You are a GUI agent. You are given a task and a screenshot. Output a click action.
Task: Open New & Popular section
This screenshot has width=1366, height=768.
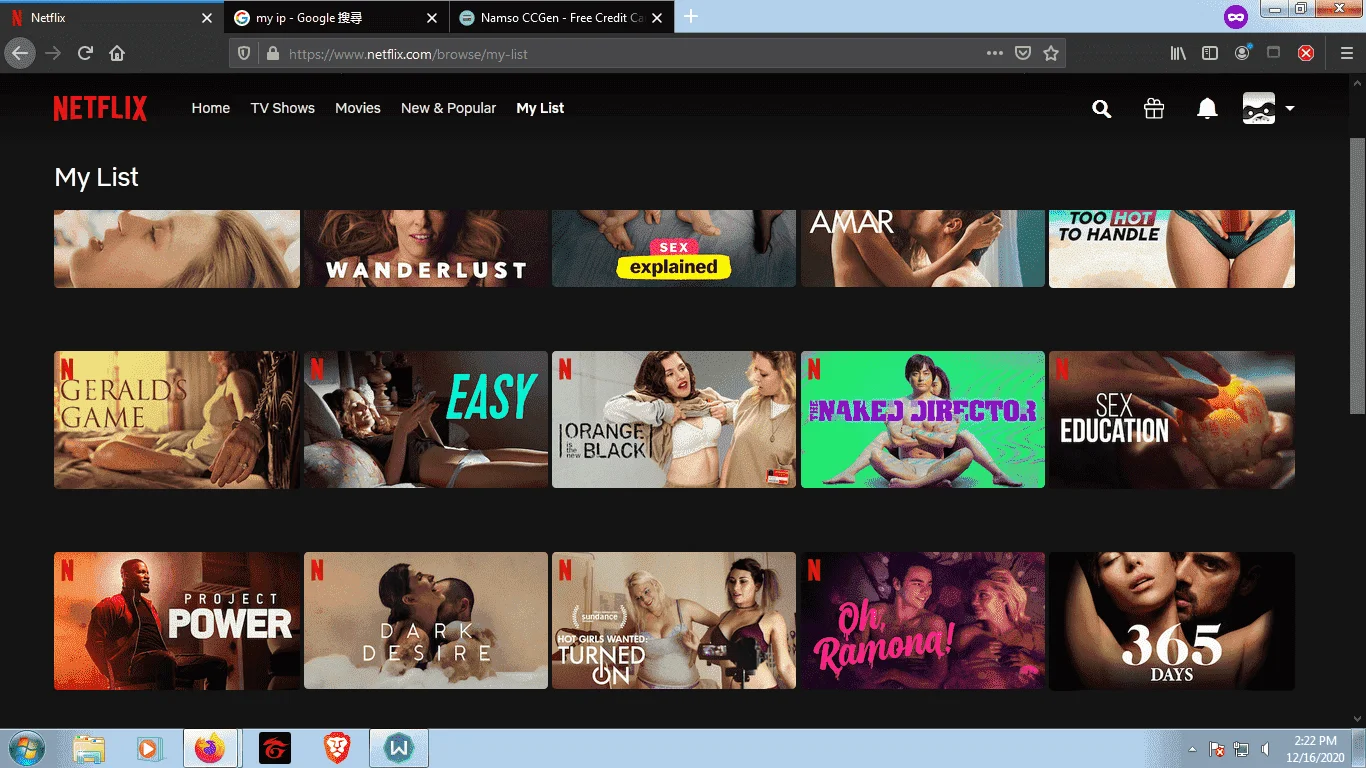point(448,108)
